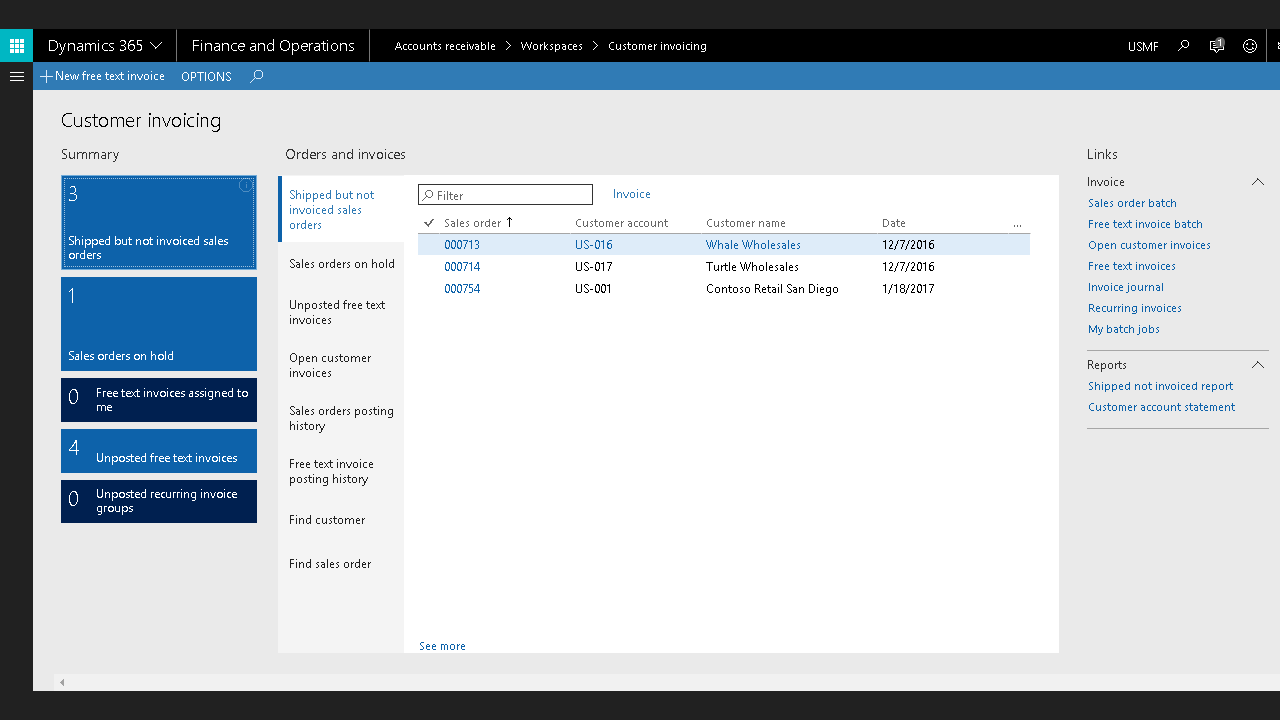This screenshot has height=720, width=1280.
Task: Click the info icon on Shipped tile
Action: click(x=245, y=186)
